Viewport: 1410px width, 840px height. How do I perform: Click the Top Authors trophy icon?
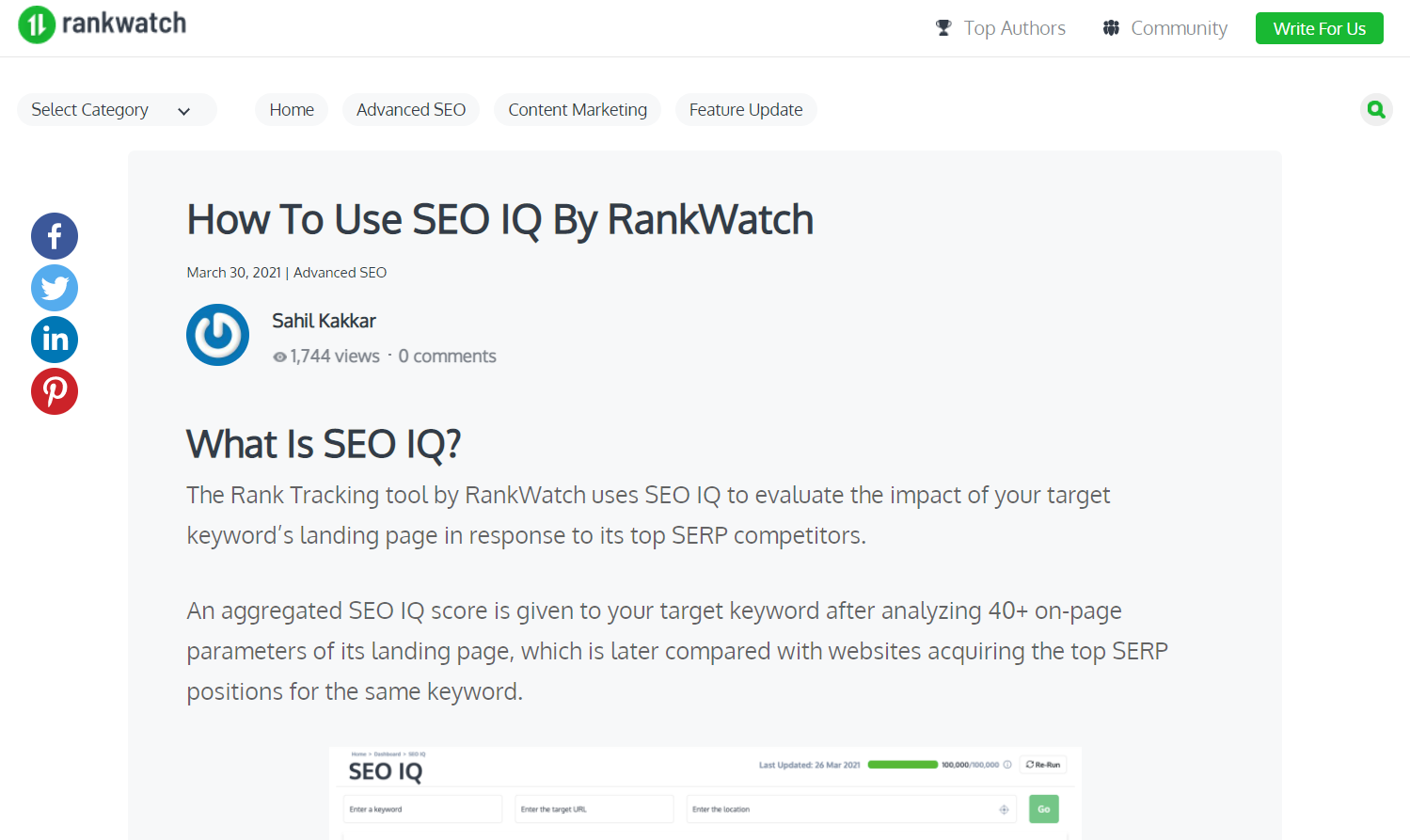point(943,28)
